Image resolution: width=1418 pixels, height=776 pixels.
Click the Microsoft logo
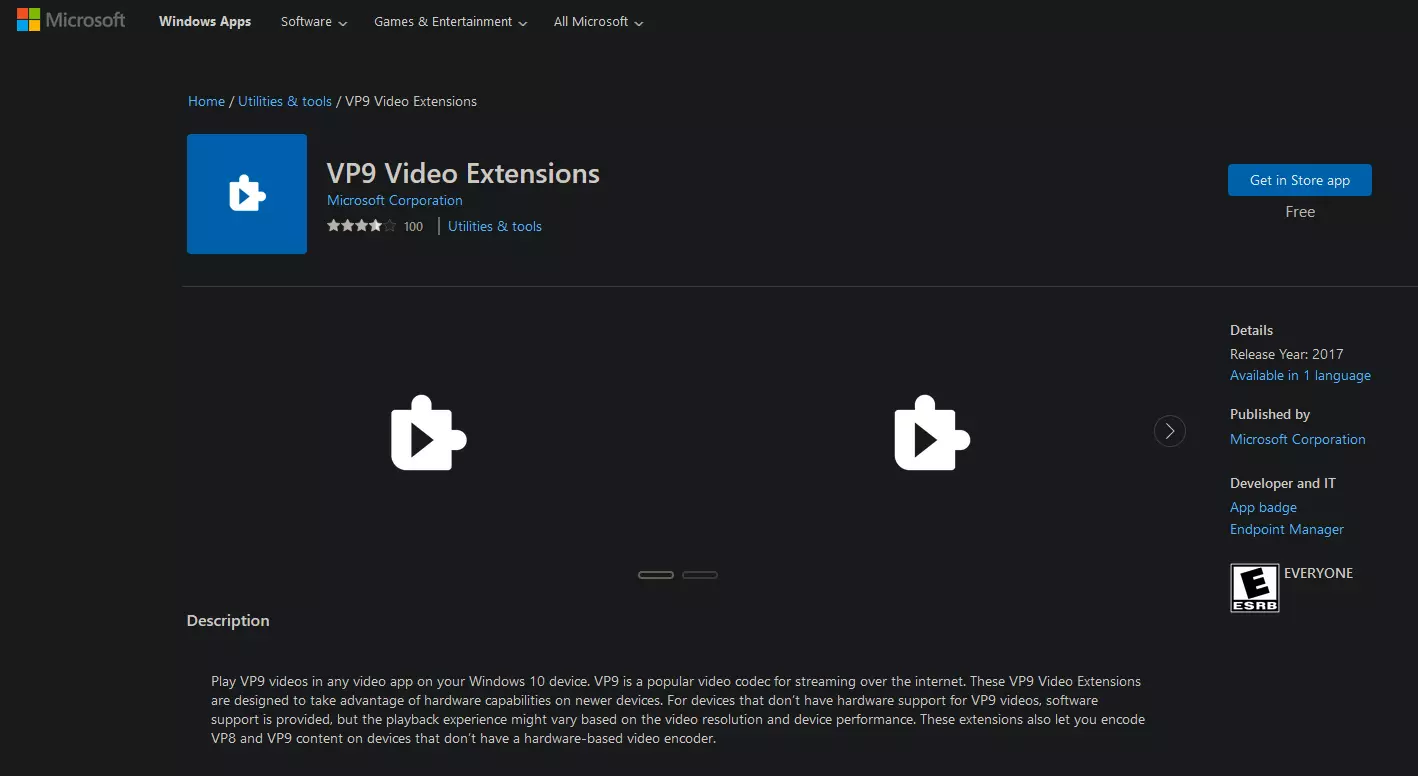(x=71, y=20)
